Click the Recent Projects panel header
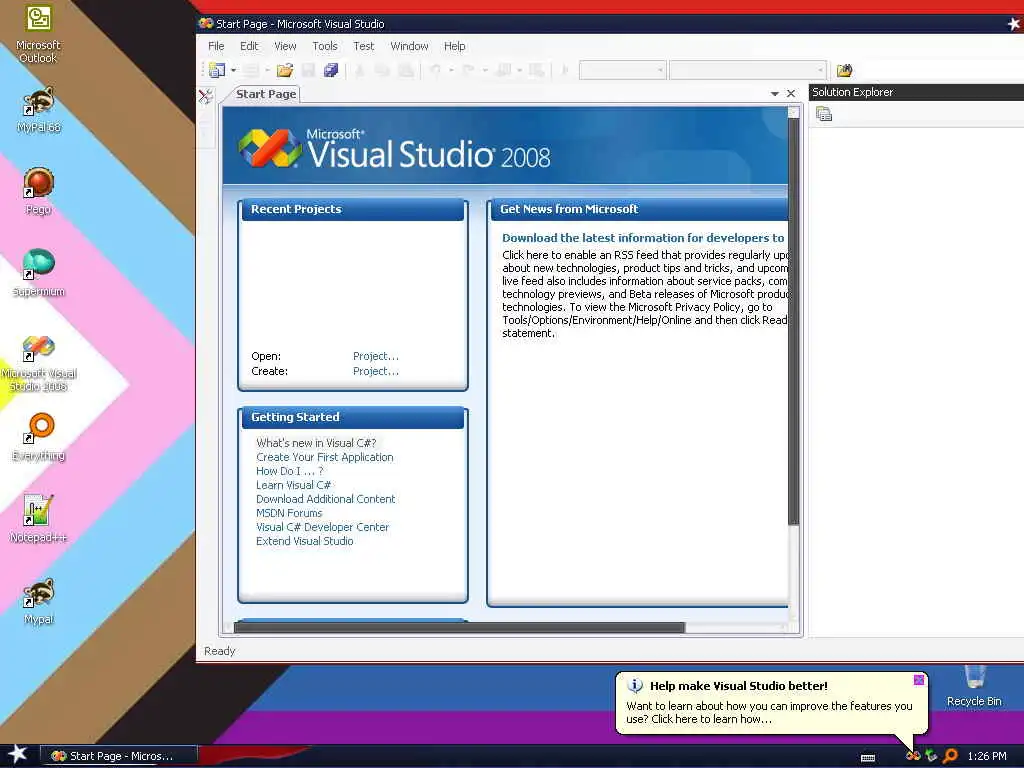Viewport: 1024px width, 768px height. coord(353,210)
